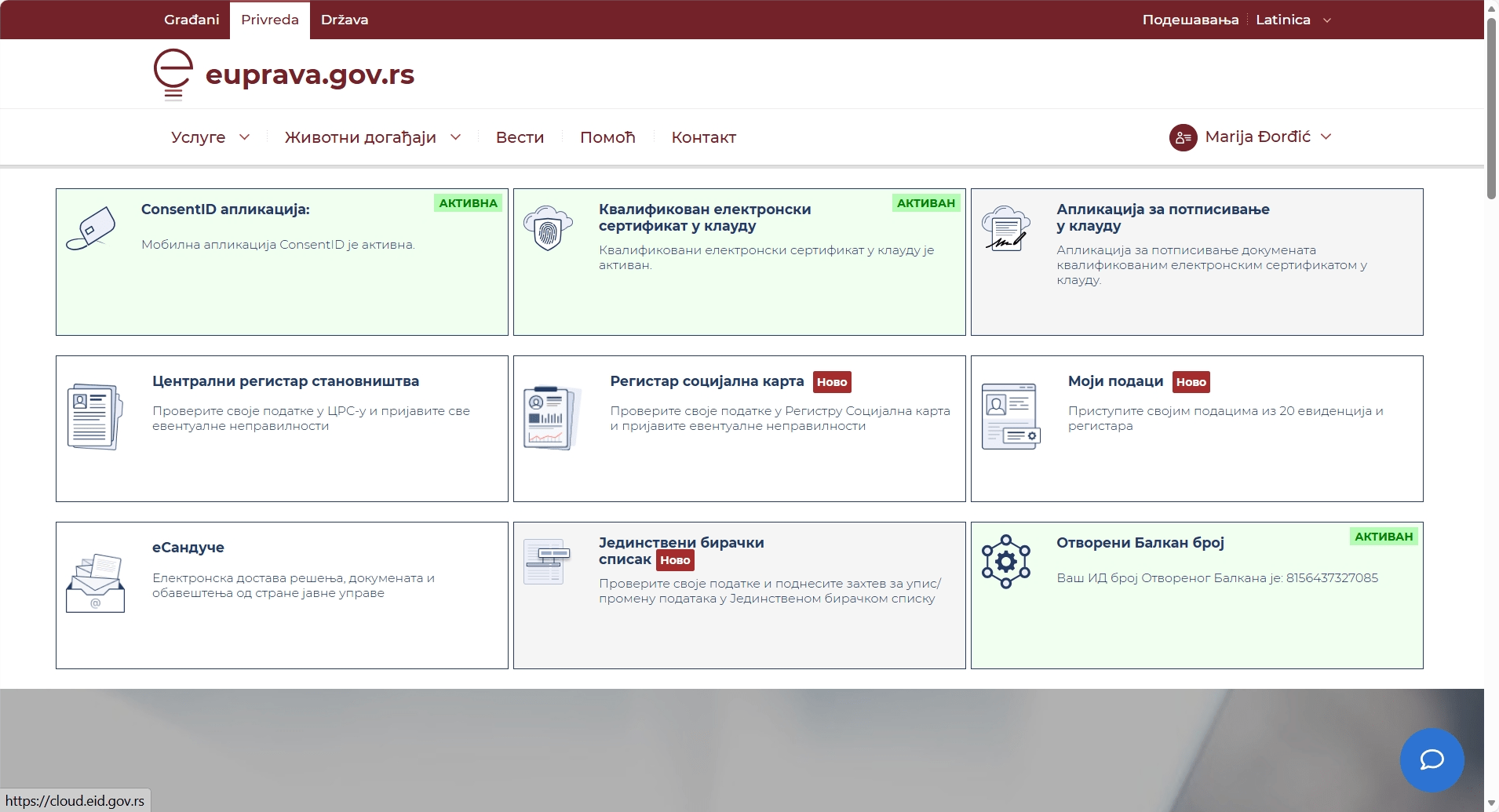Expand the Животни догађаји dropdown

coord(372,137)
